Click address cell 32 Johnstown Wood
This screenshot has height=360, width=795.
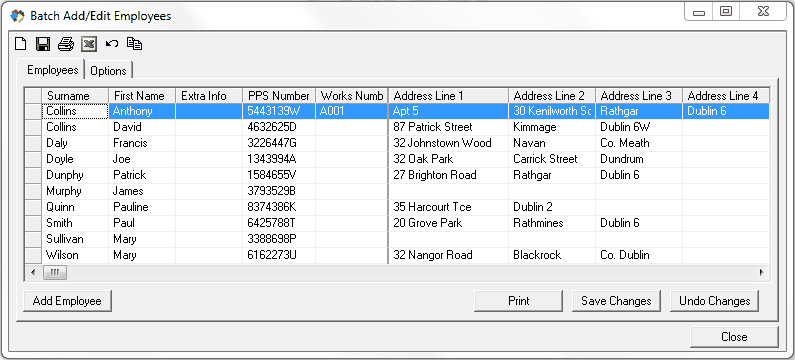(x=449, y=143)
